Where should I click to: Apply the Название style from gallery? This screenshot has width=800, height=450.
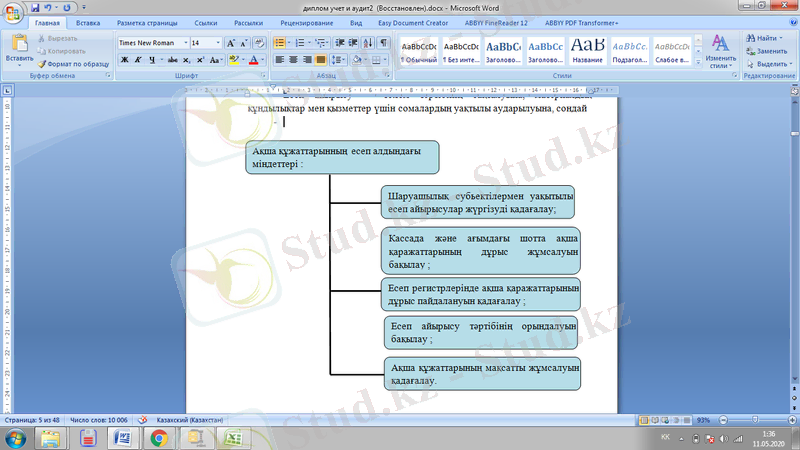[x=587, y=49]
